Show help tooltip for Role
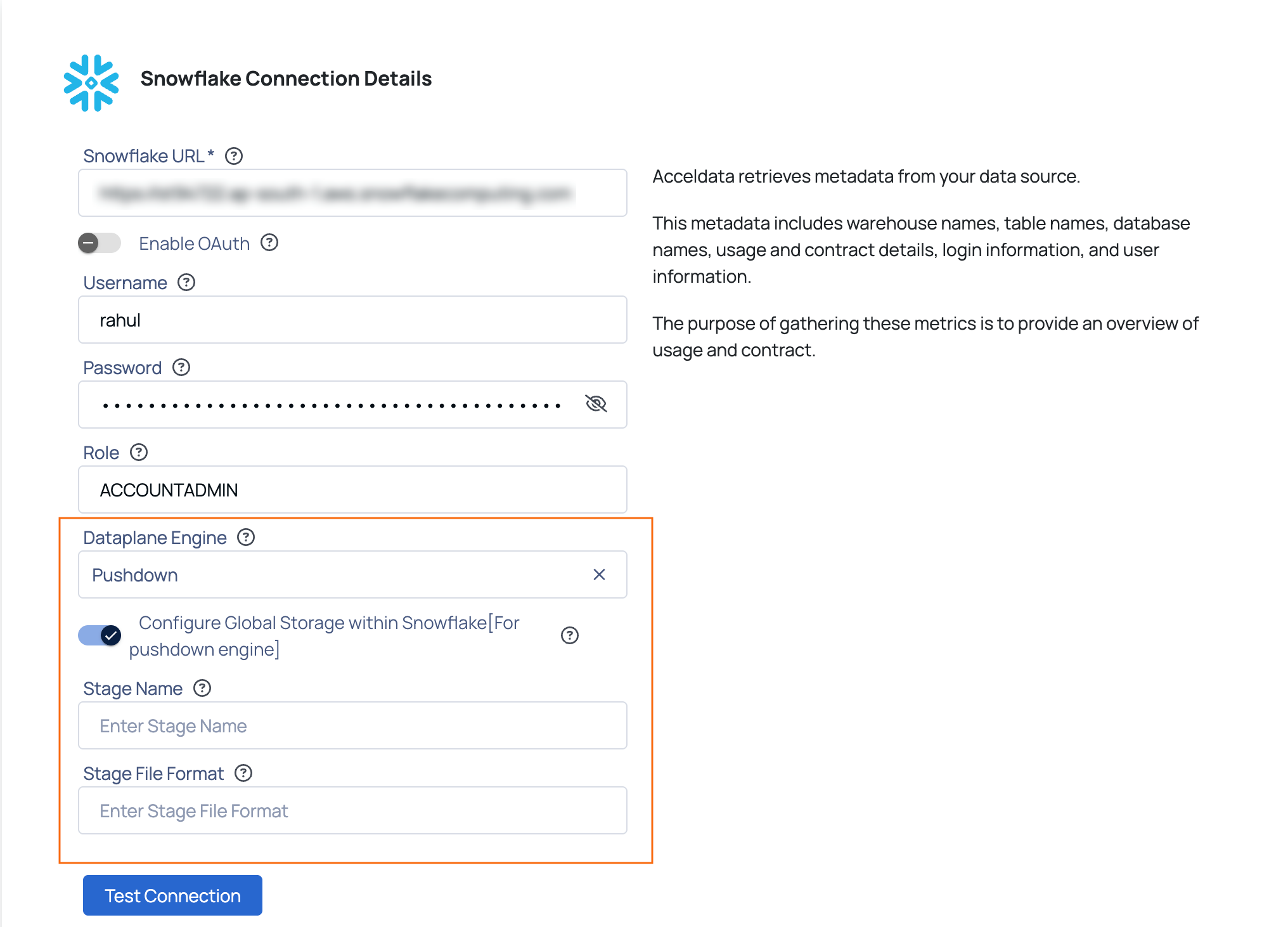This screenshot has height=927, width=1288. pyautogui.click(x=139, y=453)
